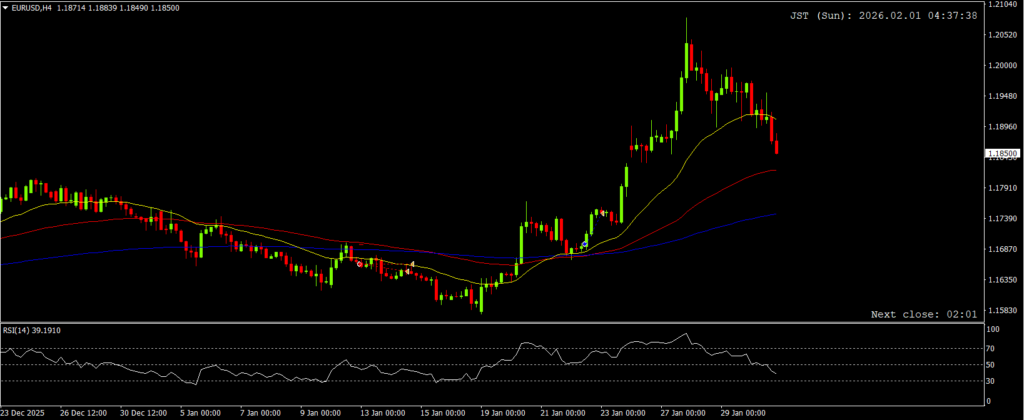Click the Next close countdown text
Screen dimensions: 1024x420
pyautogui.click(x=923, y=314)
